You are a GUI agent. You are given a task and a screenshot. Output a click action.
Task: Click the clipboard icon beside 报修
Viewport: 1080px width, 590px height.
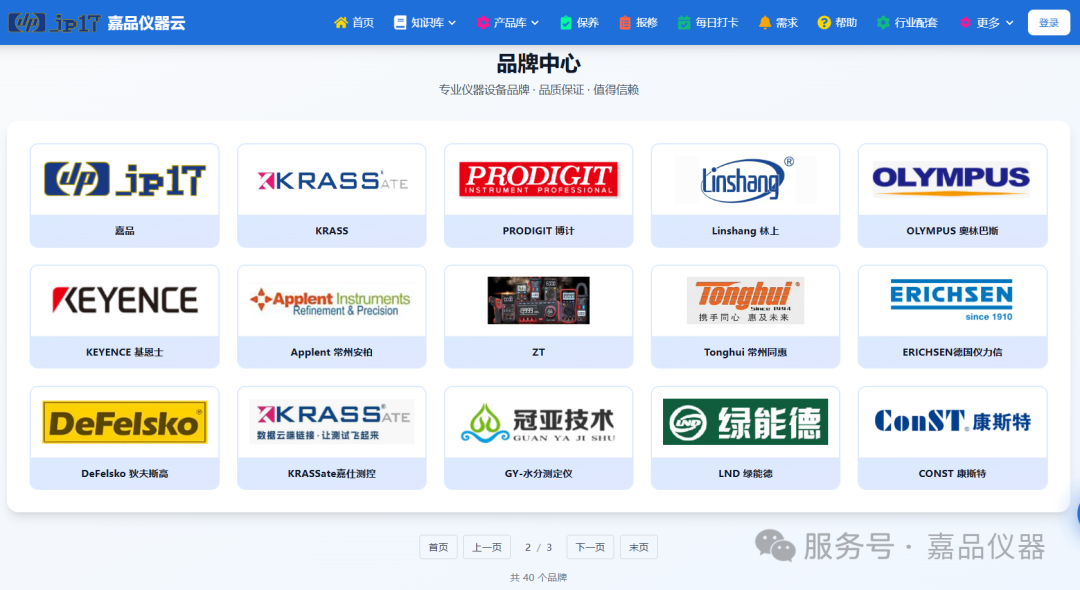(625, 23)
